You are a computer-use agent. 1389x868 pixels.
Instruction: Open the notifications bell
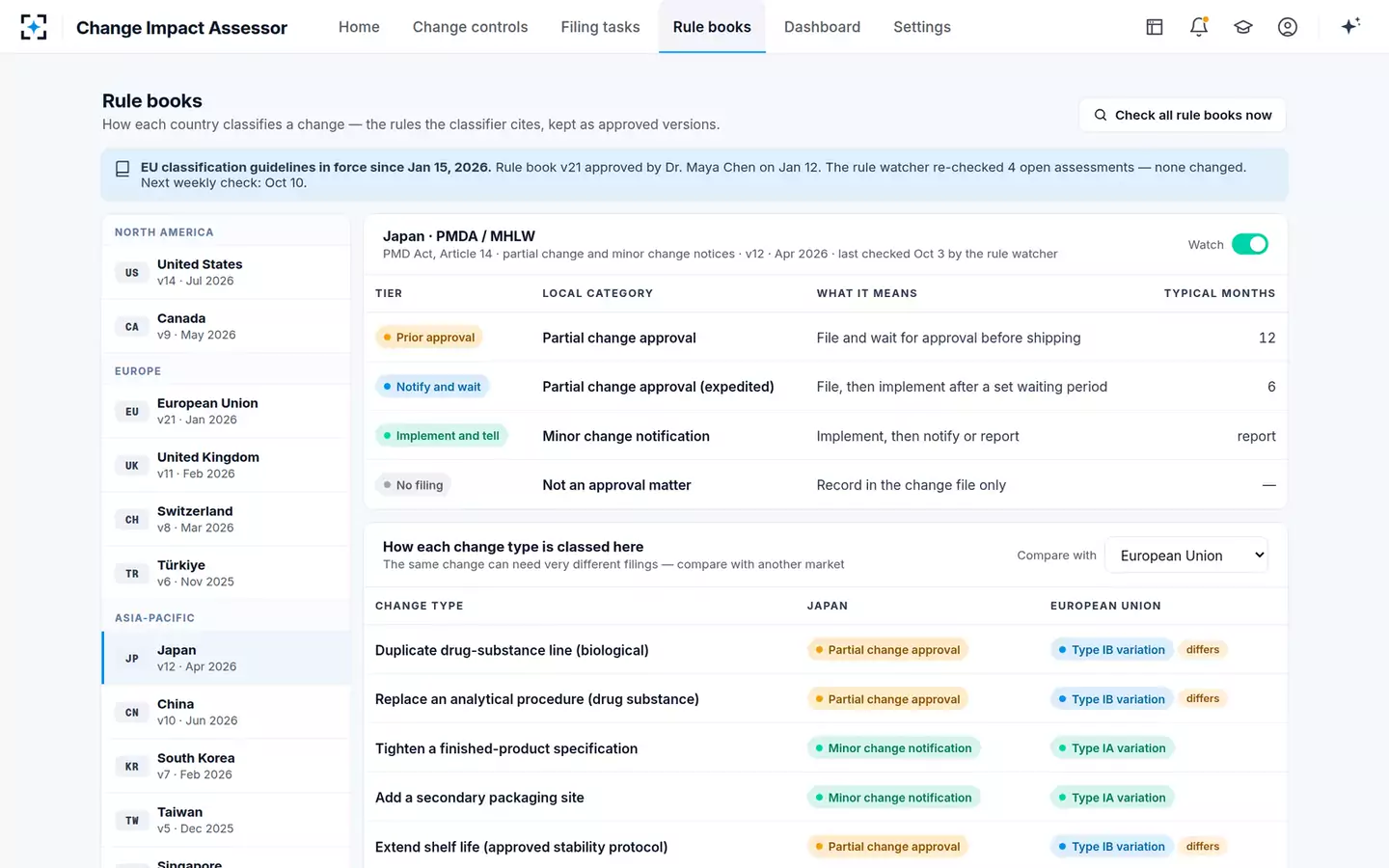[1199, 27]
